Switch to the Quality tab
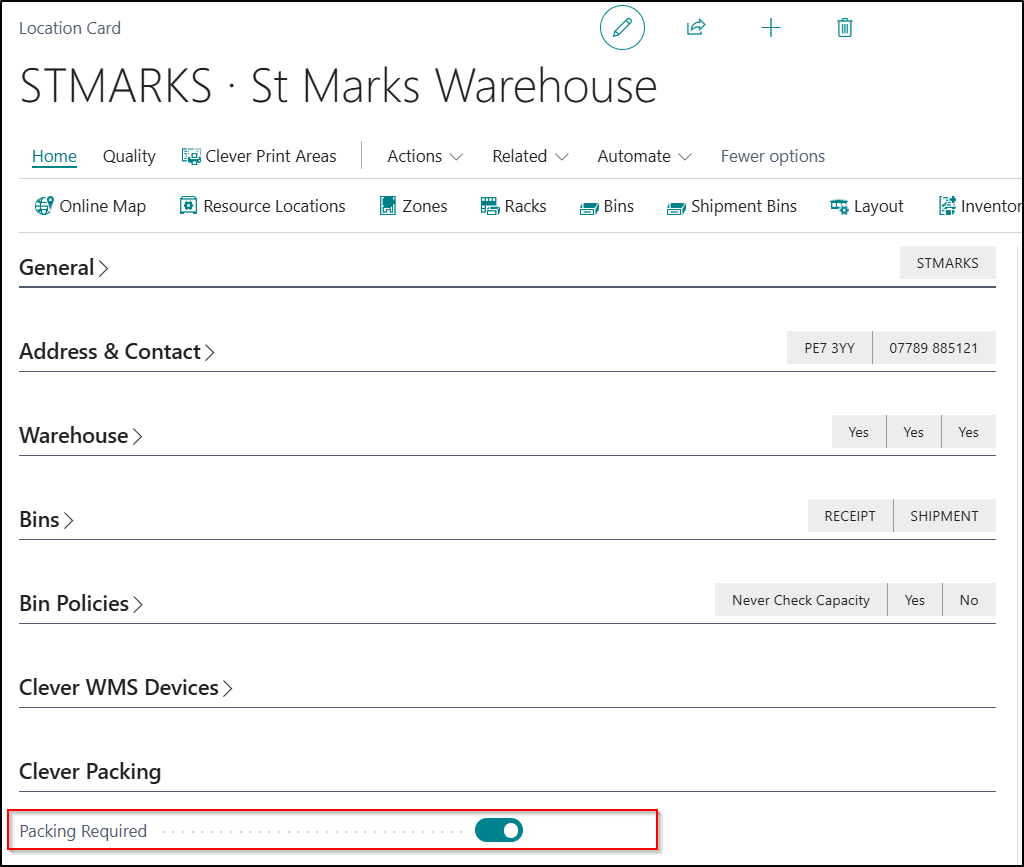The image size is (1024, 867). click(129, 156)
